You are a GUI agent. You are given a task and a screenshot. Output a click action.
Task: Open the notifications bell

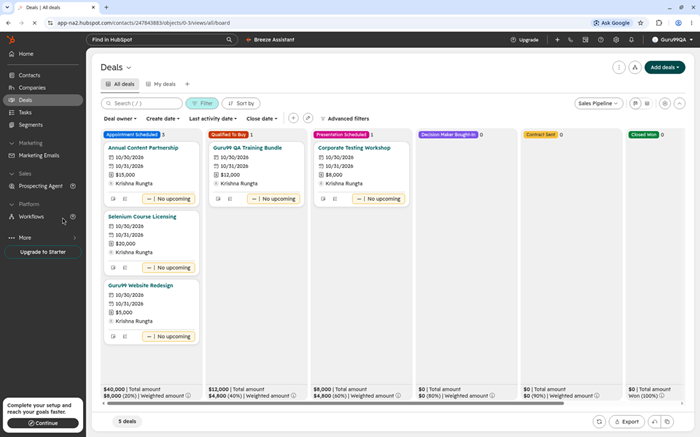coord(631,40)
